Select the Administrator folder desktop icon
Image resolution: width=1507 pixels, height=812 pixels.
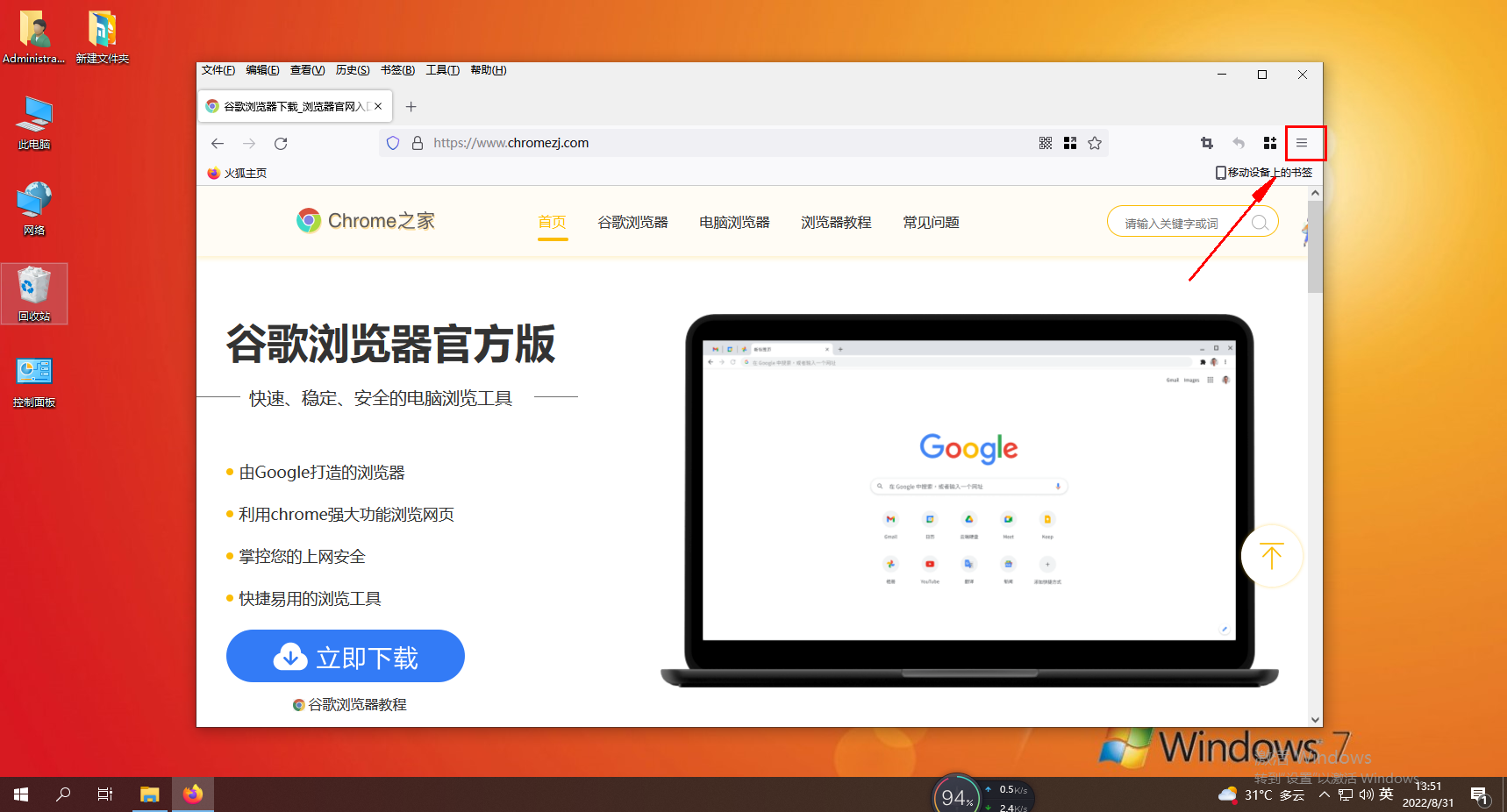click(x=34, y=37)
